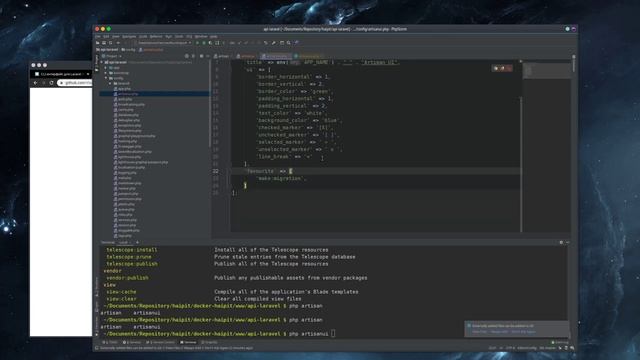
Task: Click the config breadcrumb
Action: pyautogui.click(x=128, y=50)
